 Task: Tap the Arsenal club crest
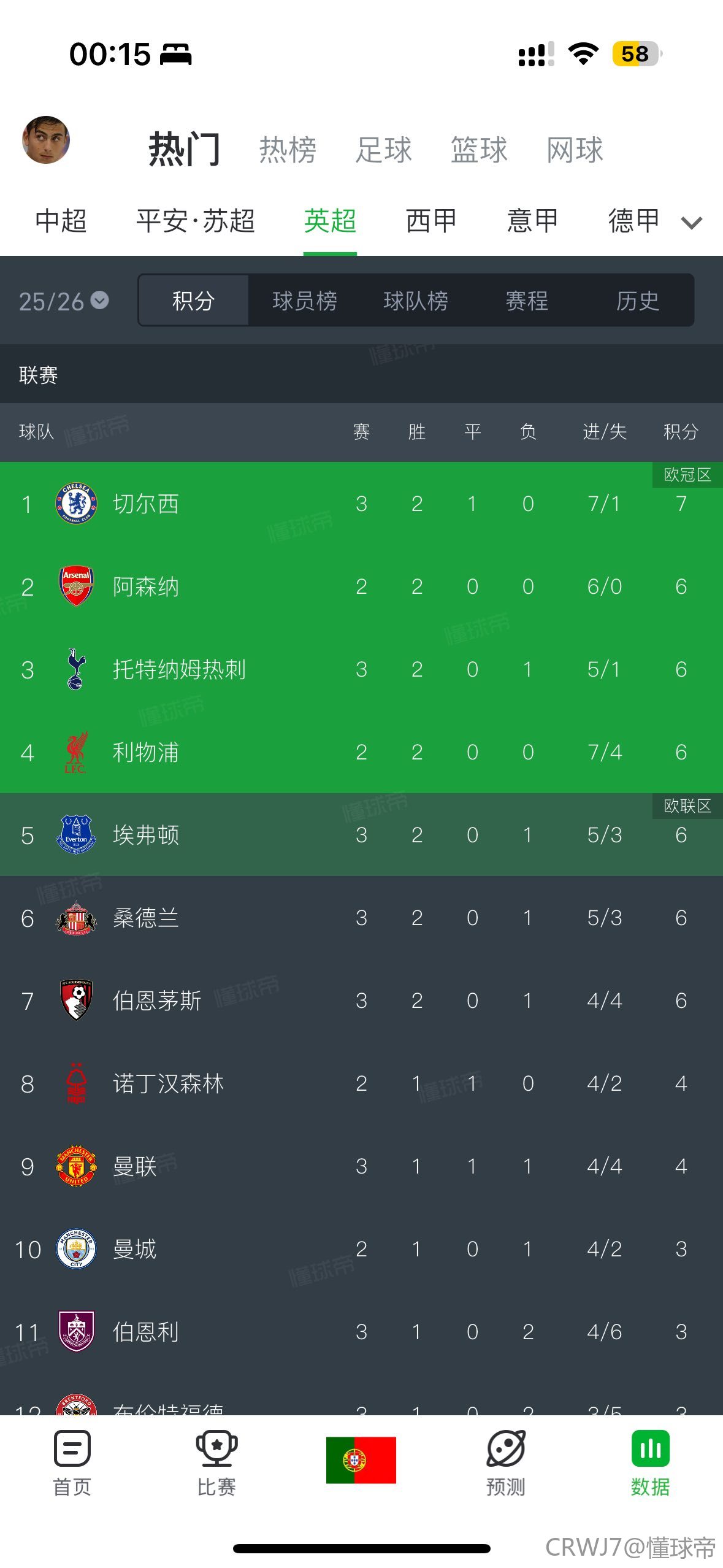coord(76,586)
